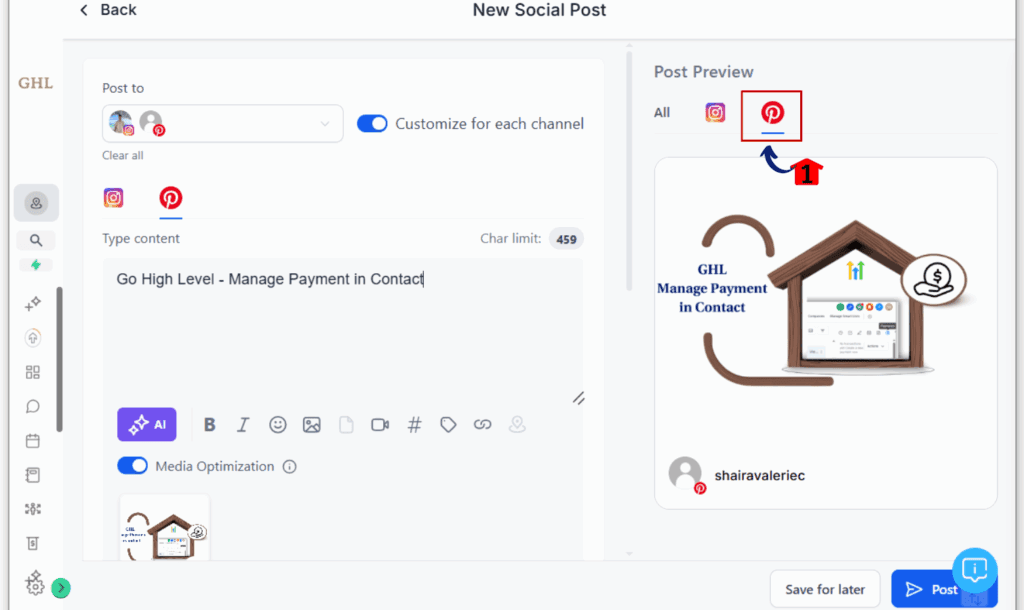The width and height of the screenshot is (1024, 610).
Task: Select Pinterest channel tab in editor
Action: (x=170, y=198)
